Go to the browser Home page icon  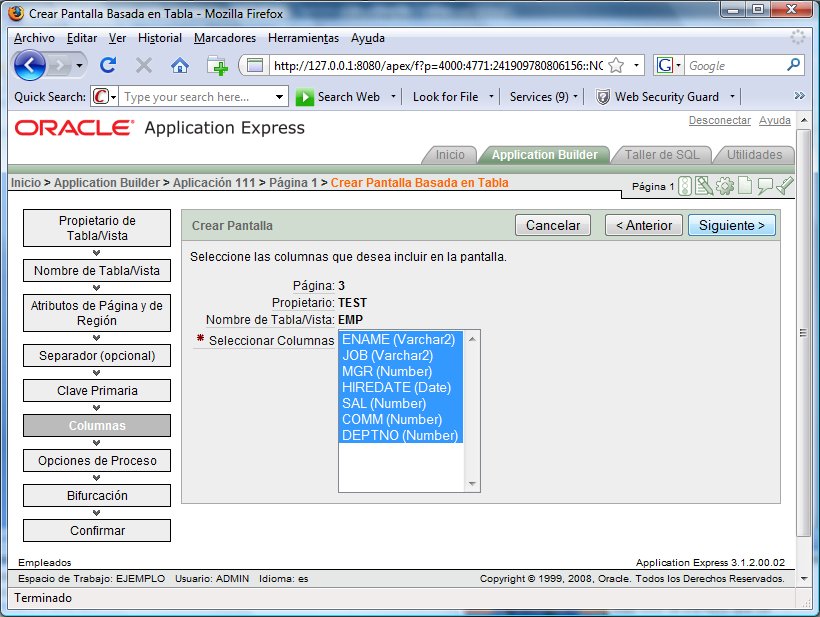point(179,65)
